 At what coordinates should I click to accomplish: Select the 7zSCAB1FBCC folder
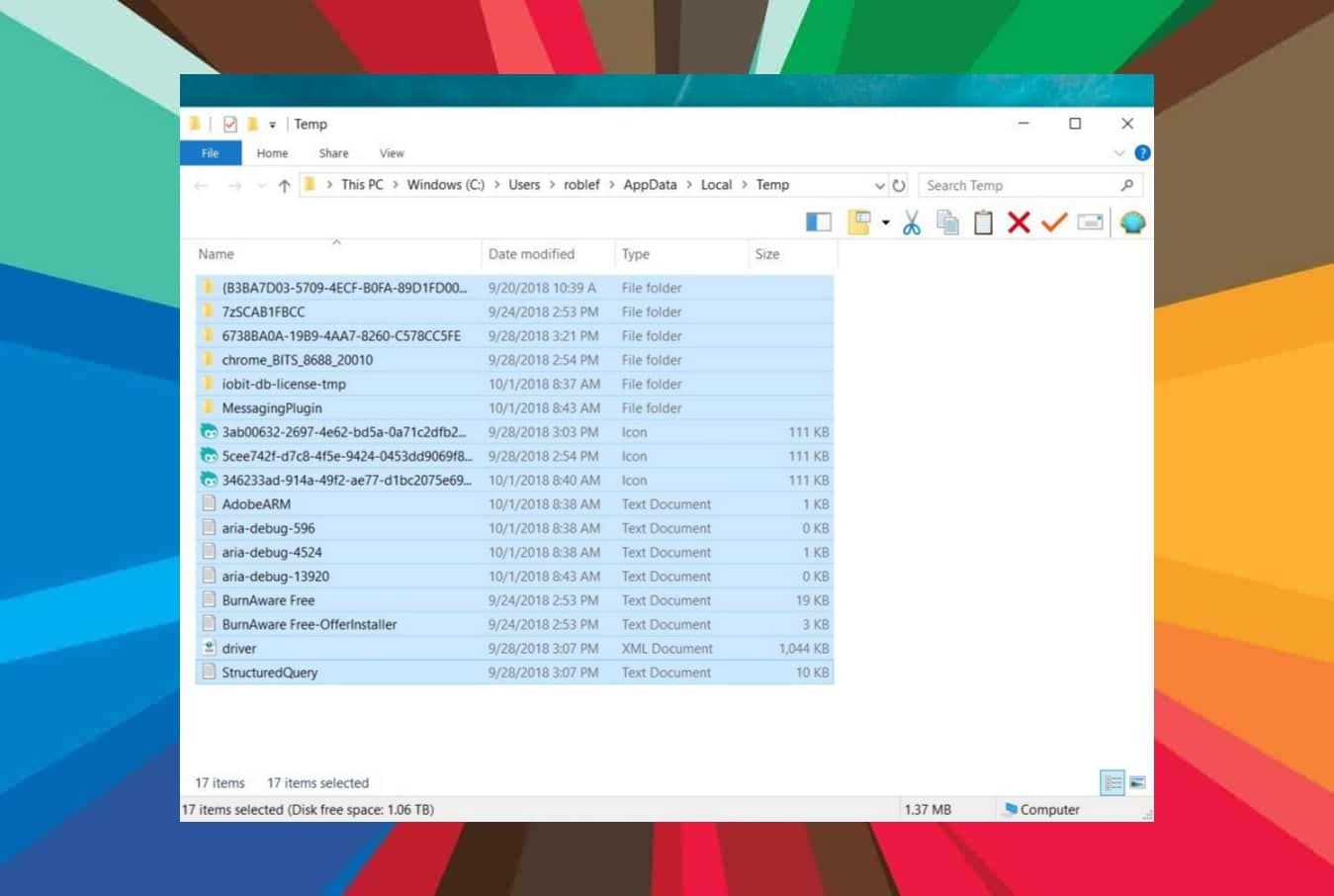click(514, 312)
